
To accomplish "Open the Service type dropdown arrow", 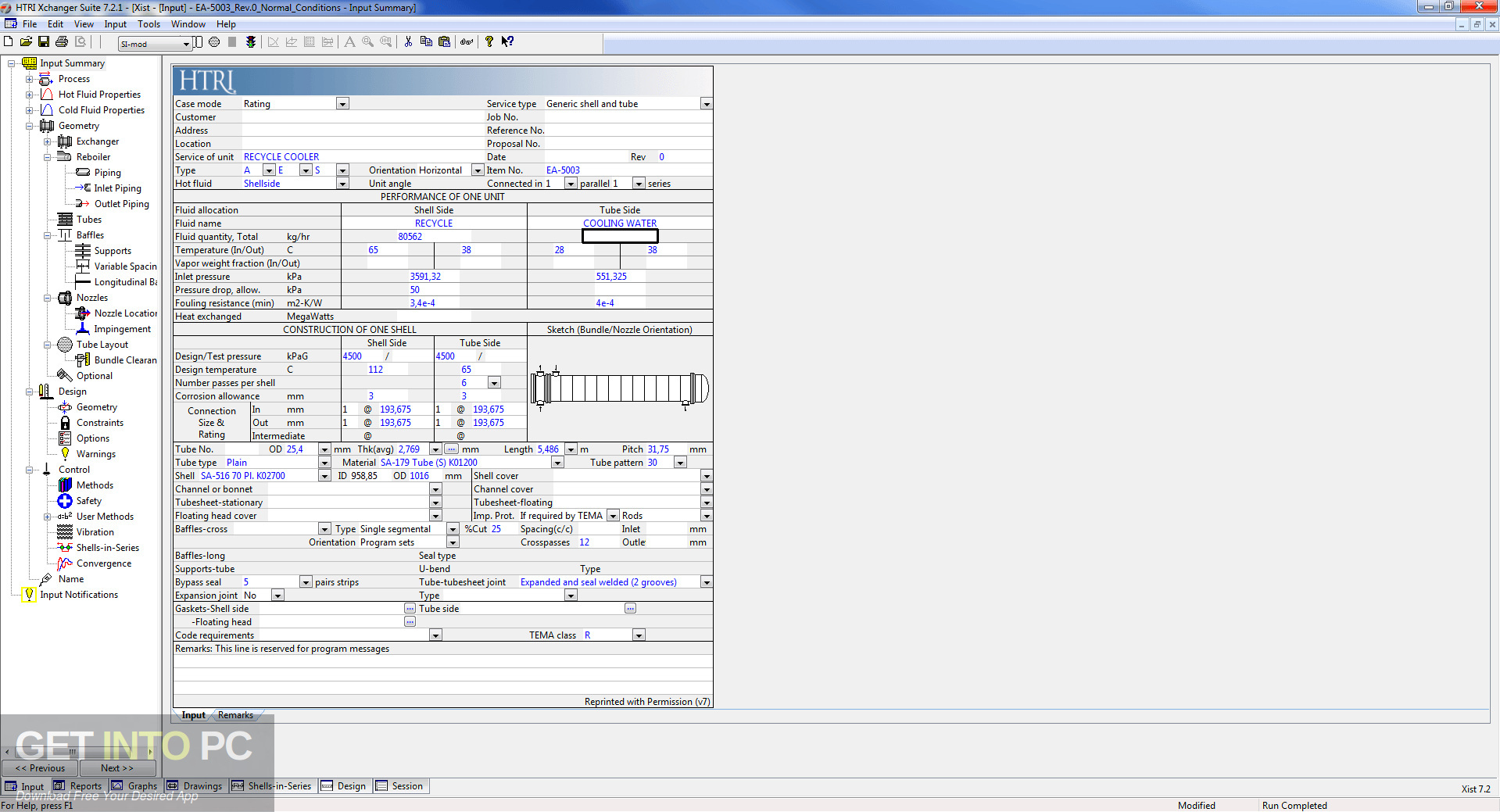I will pyautogui.click(x=707, y=104).
